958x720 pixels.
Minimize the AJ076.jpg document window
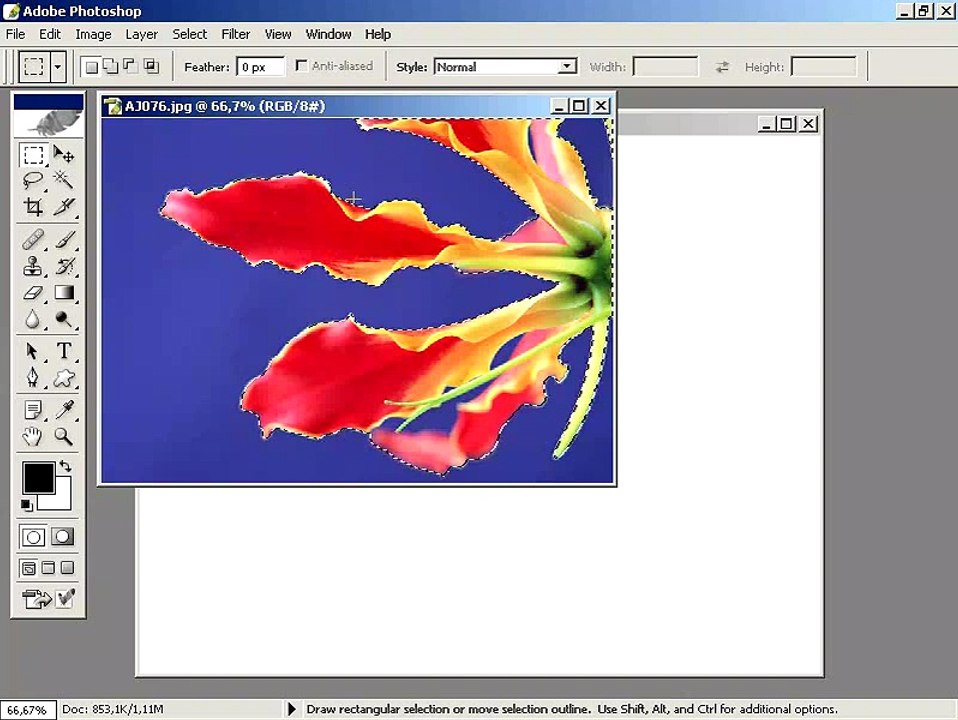(x=559, y=106)
